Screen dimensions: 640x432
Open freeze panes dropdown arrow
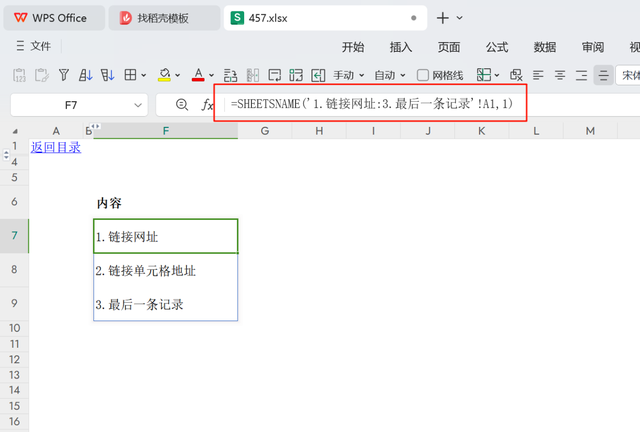coord(497,75)
